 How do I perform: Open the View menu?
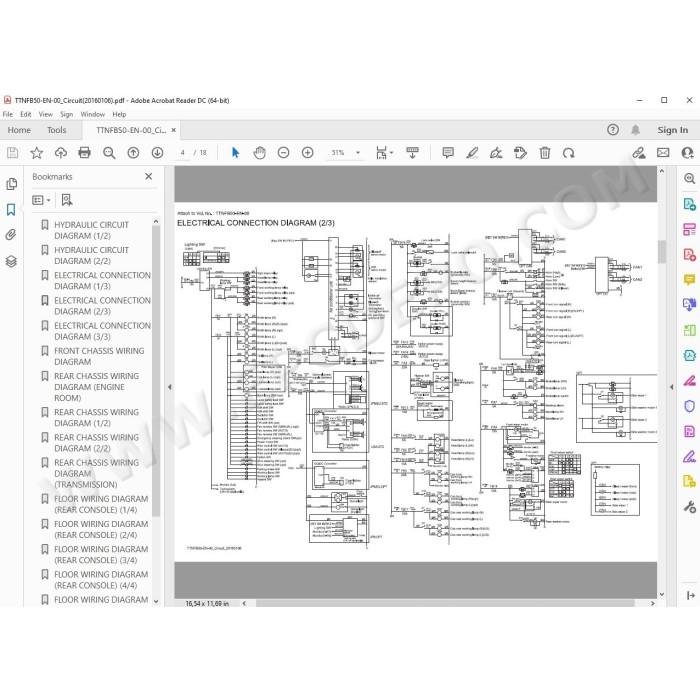tap(46, 114)
